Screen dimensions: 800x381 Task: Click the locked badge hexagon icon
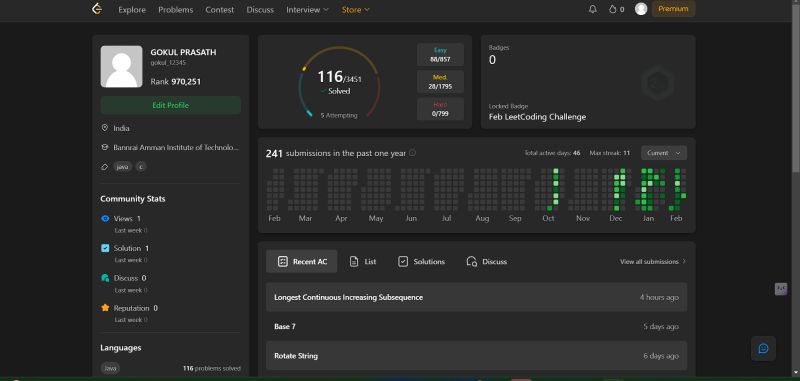[658, 83]
